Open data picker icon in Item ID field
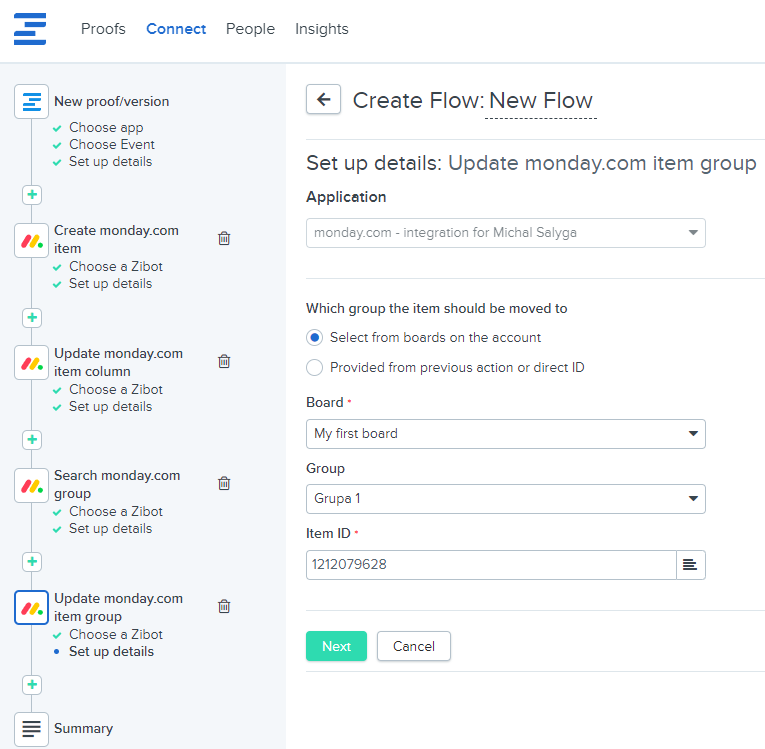The width and height of the screenshot is (765, 749). point(690,565)
